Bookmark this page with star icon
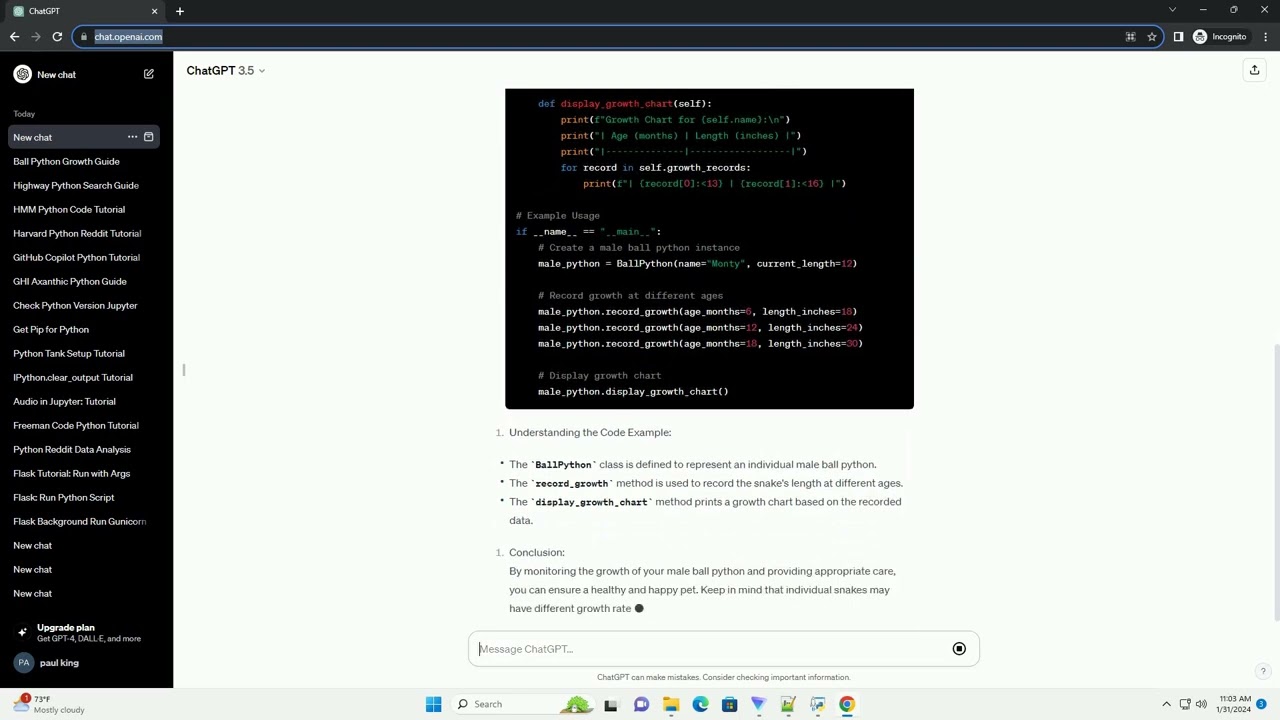Image resolution: width=1280 pixels, height=720 pixels. point(1152,37)
